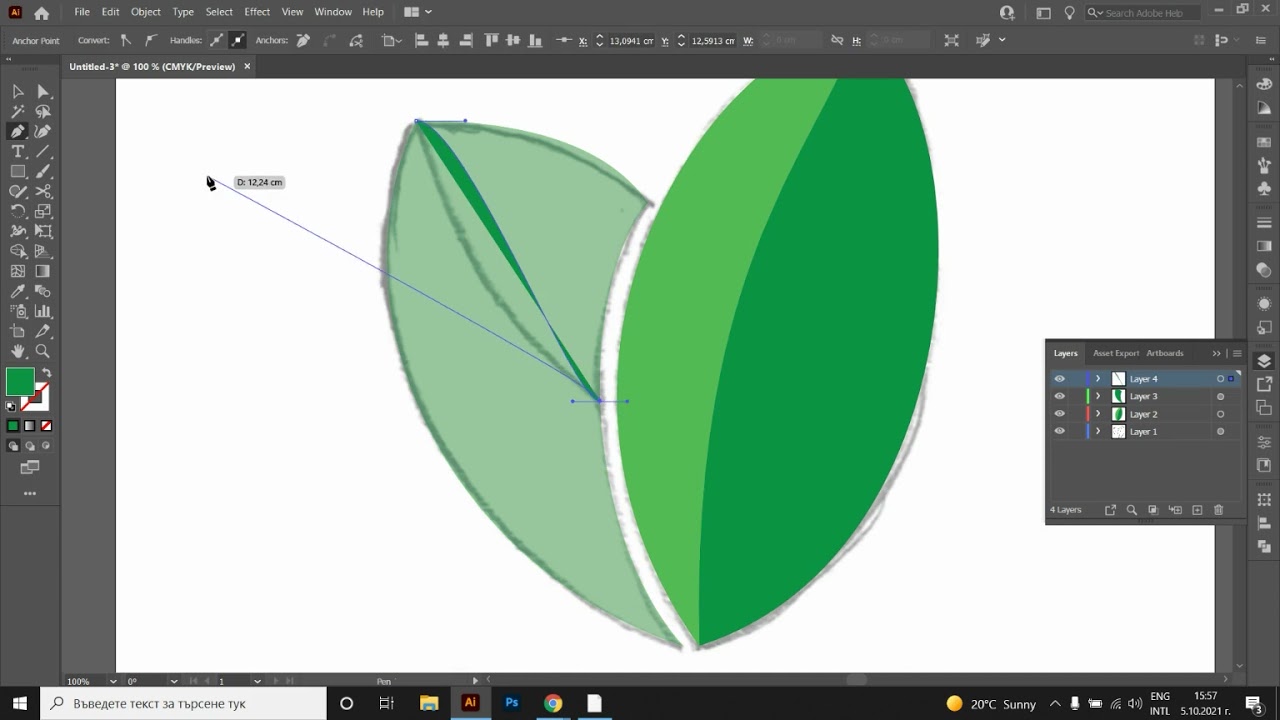Select the Gradient tool
Image resolution: width=1280 pixels, height=720 pixels.
coord(43,271)
